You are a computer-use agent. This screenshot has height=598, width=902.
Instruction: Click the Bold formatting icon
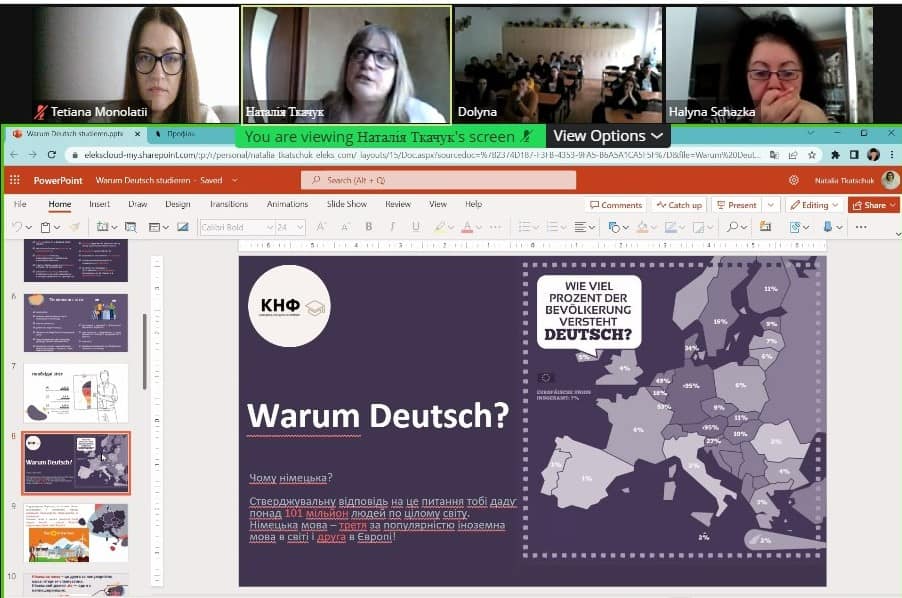(369, 227)
